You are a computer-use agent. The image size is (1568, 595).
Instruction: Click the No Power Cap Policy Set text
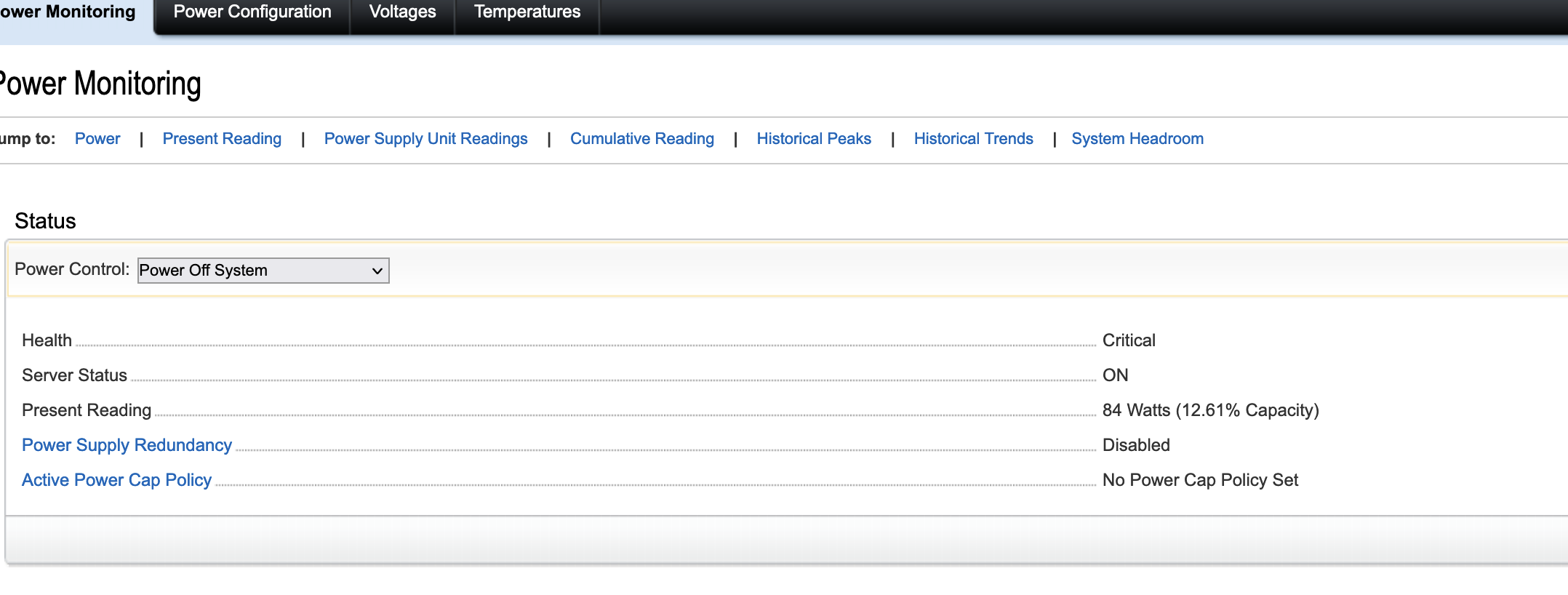1199,480
